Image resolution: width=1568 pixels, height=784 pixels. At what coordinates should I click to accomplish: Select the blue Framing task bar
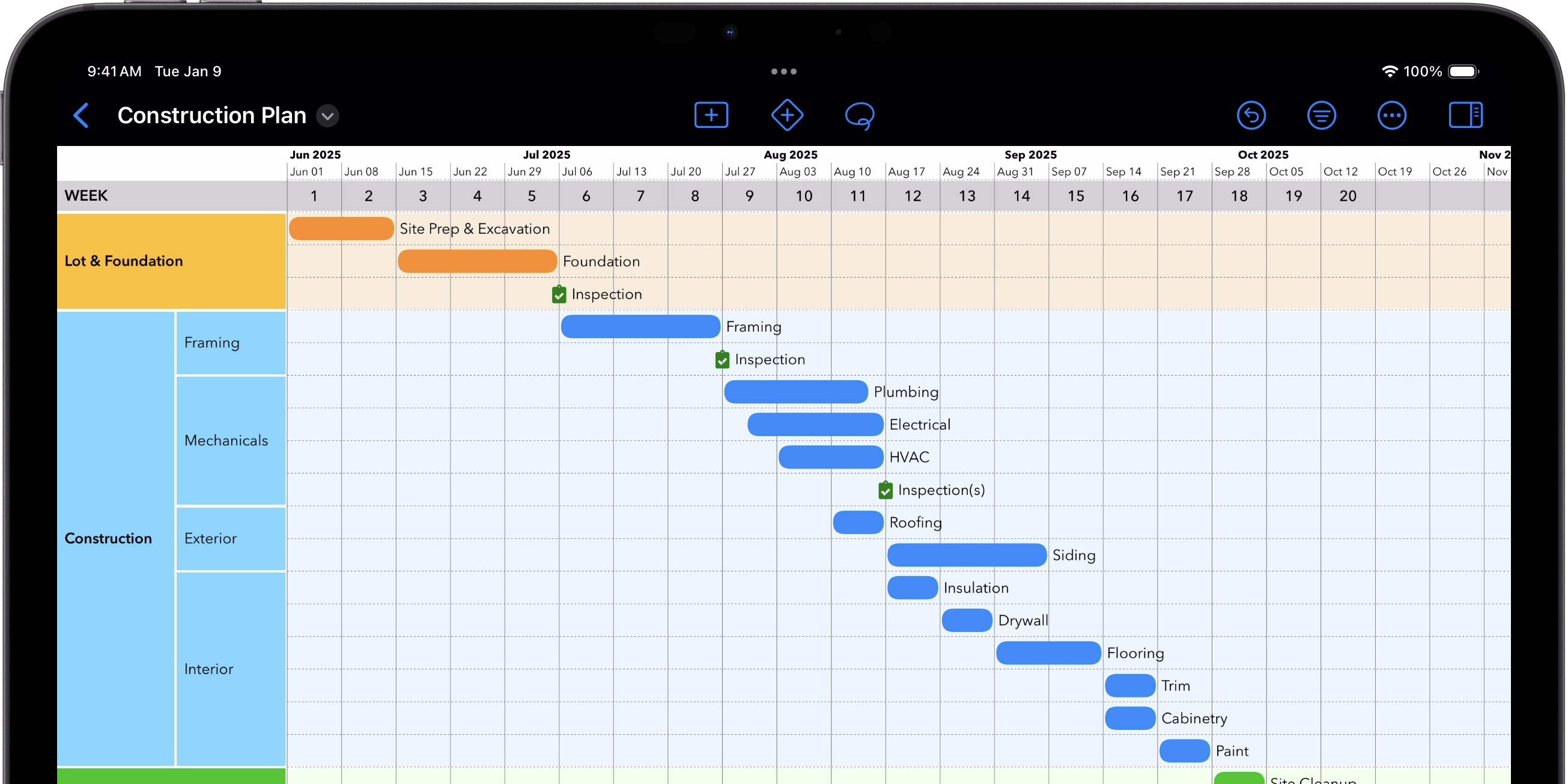click(641, 327)
